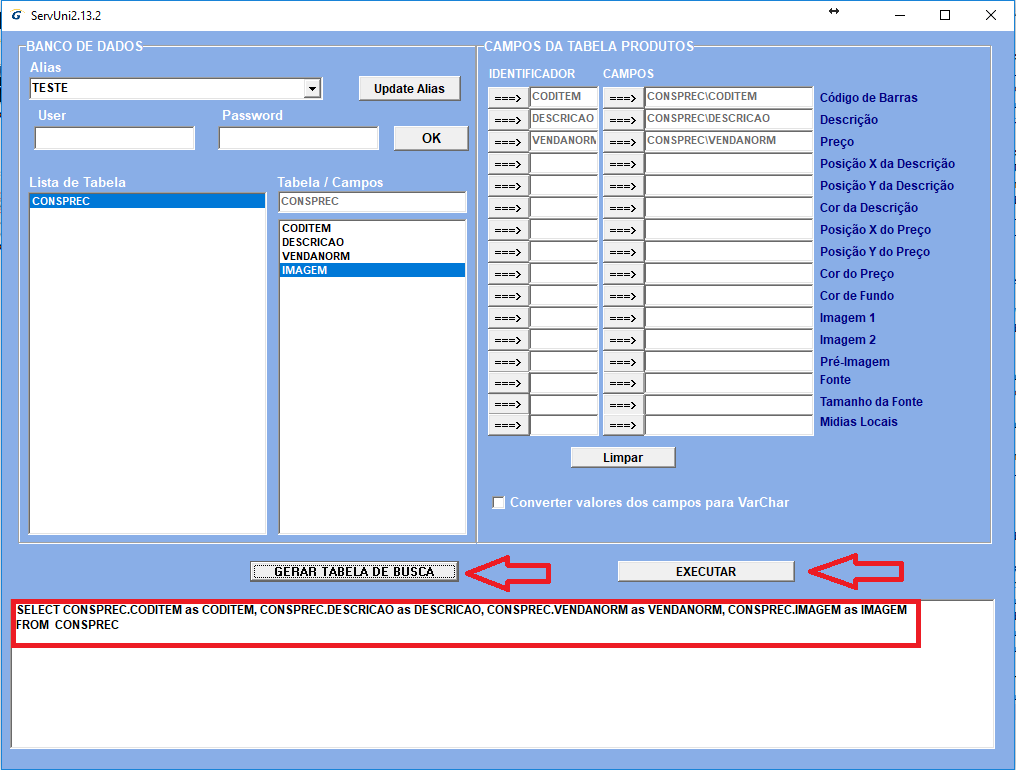Viewport: 1016px width, 770px height.
Task: Click identifier arrow button for Código de Barras
Action: 508,98
